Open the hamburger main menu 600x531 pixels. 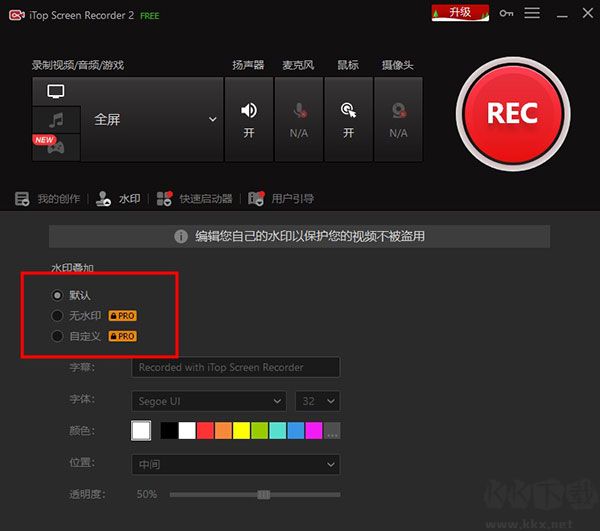click(x=532, y=13)
